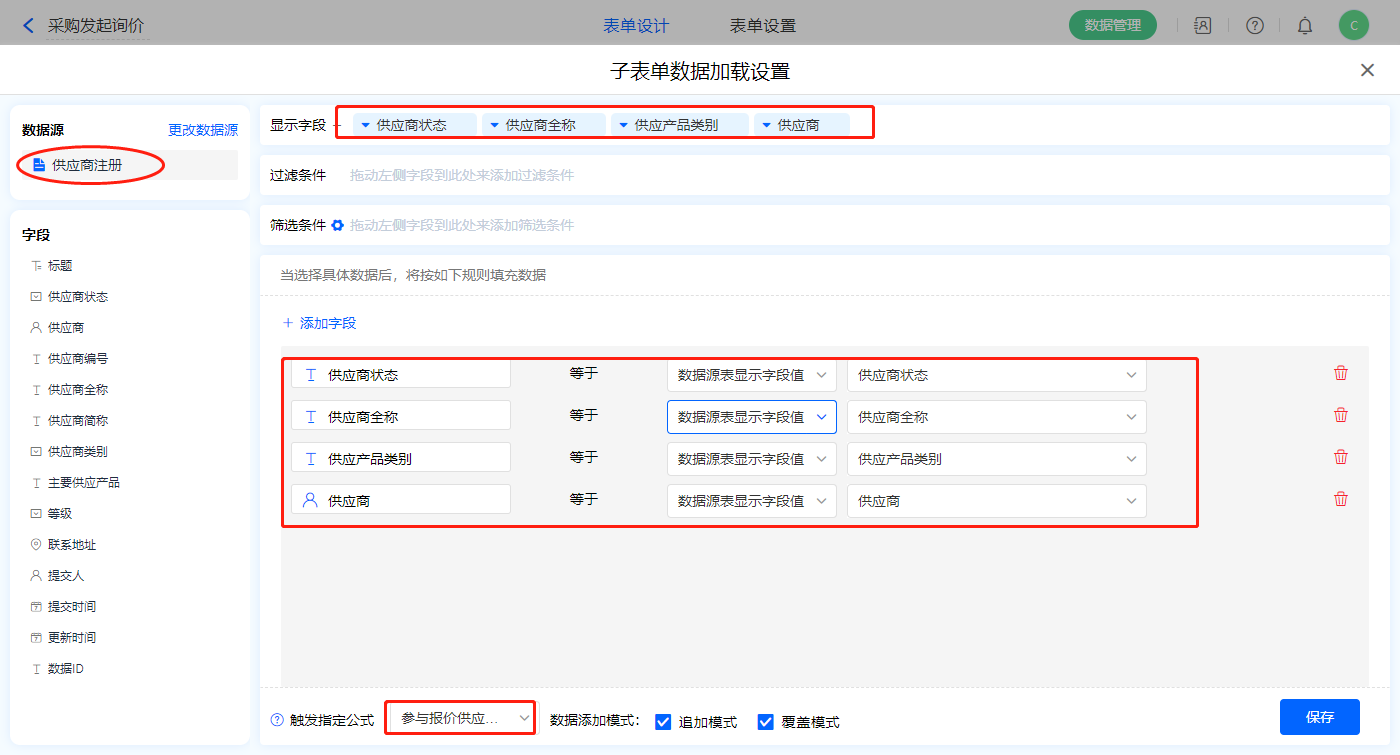Switch to the 表单设置 tab

(x=763, y=26)
